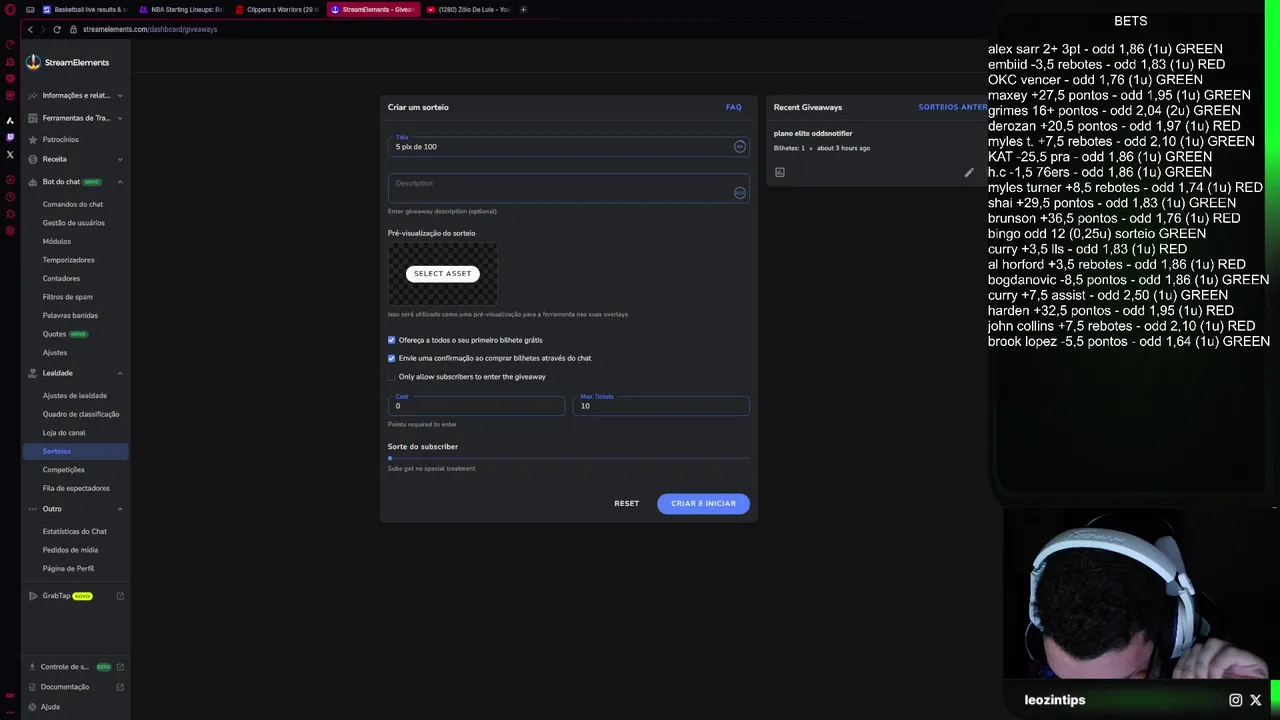This screenshot has height=720, width=1280.
Task: Collapse the Bot do chat section
Action: point(120,182)
